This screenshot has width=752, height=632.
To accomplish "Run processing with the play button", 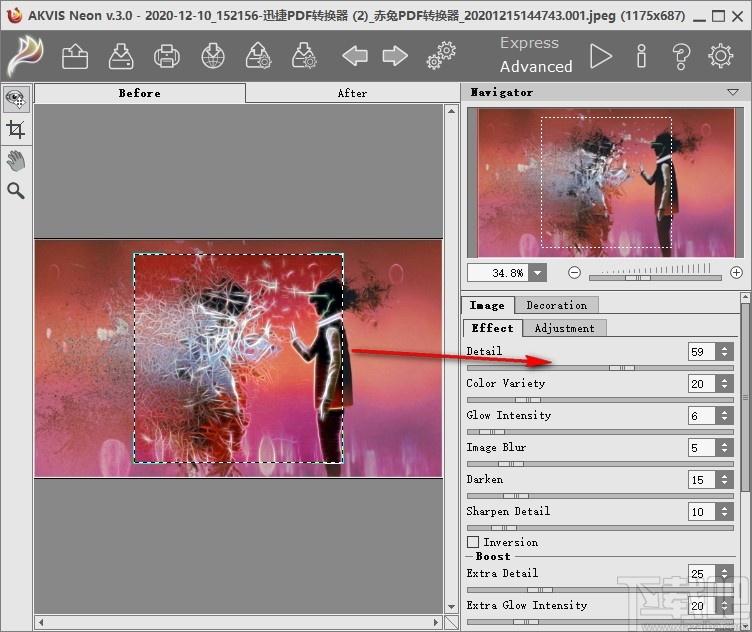I will (x=600, y=56).
